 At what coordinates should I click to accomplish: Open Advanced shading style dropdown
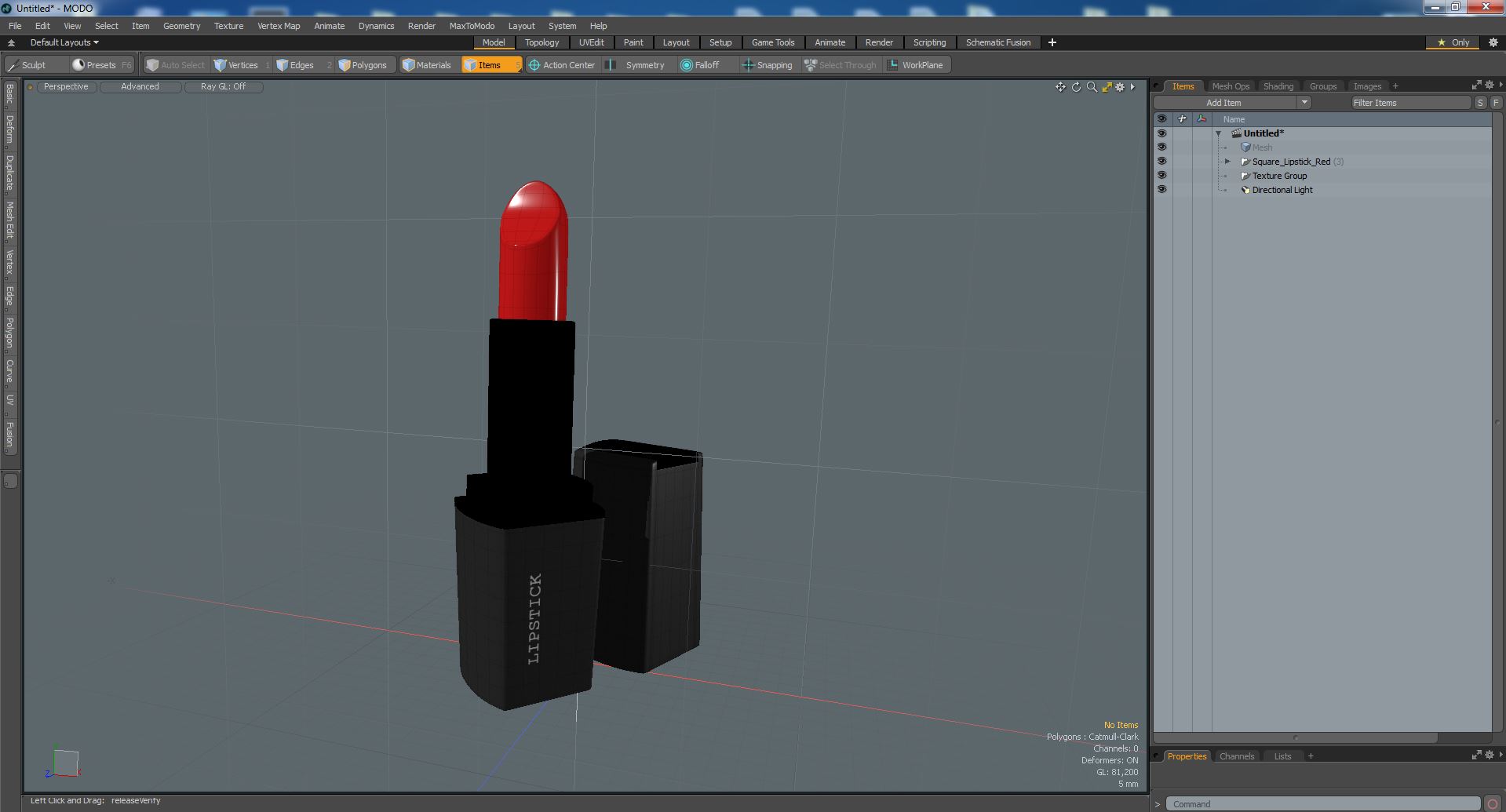pyautogui.click(x=140, y=87)
